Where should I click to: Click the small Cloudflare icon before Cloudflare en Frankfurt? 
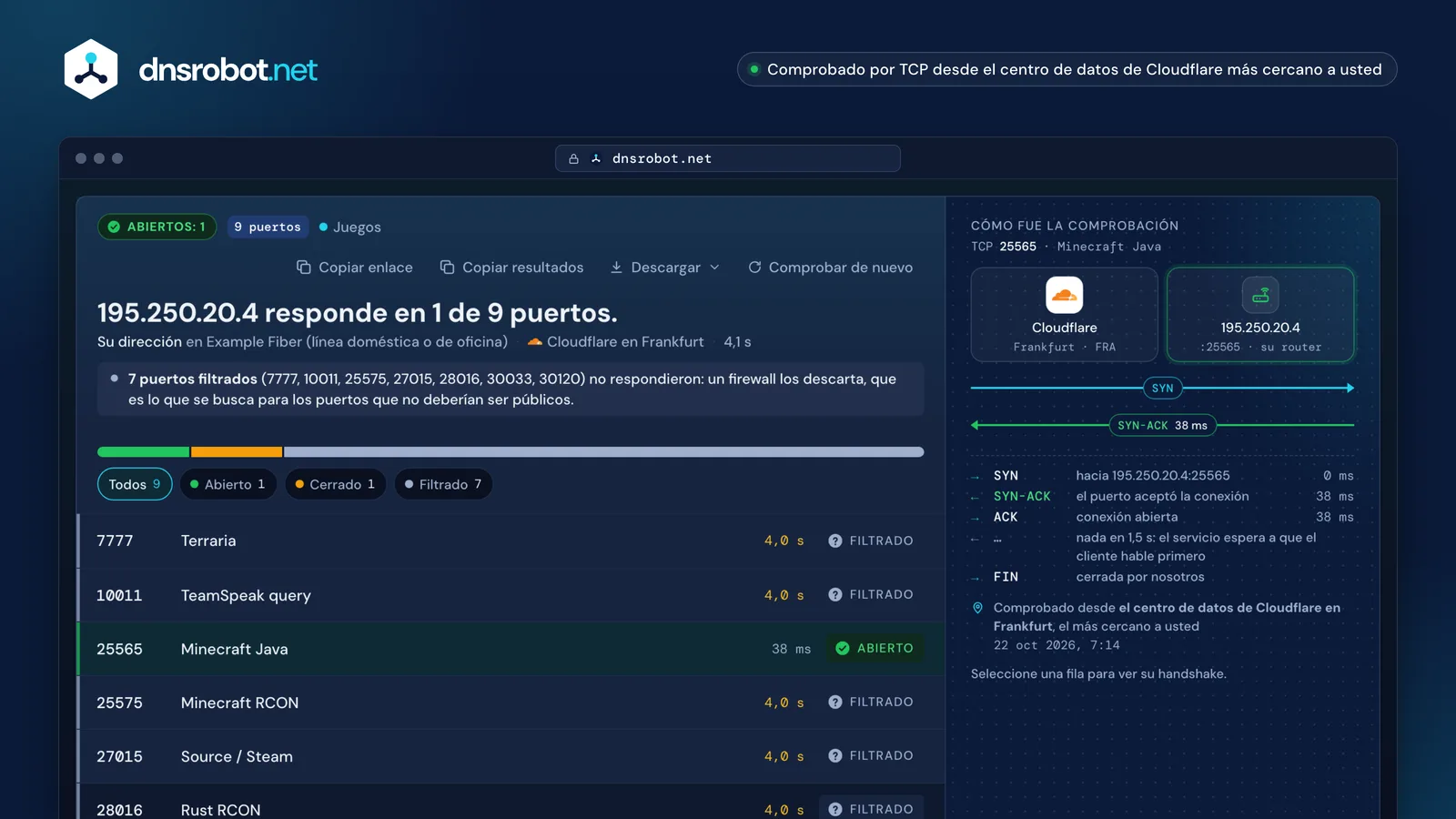point(535,342)
